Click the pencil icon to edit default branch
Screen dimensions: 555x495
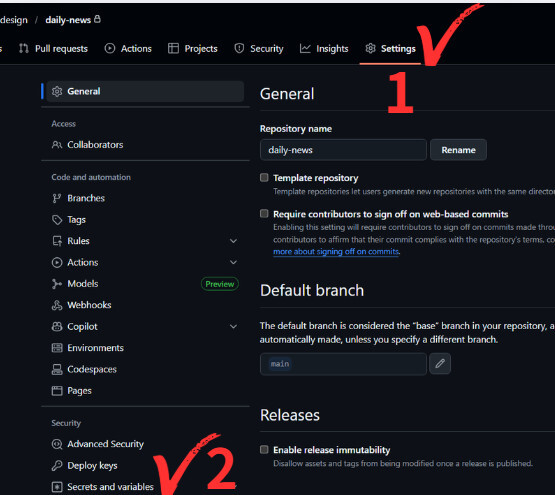pyautogui.click(x=440, y=363)
